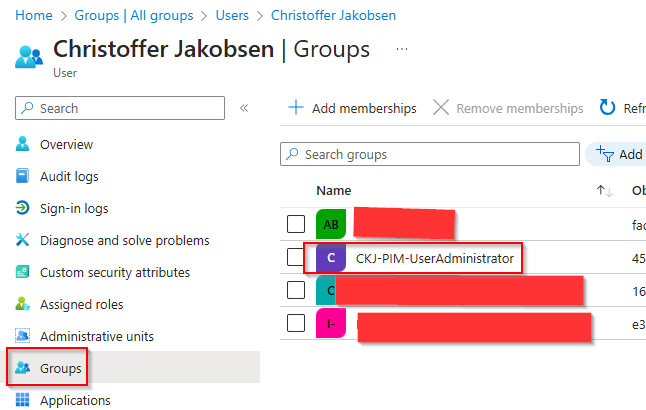This screenshot has height=410, width=646.
Task: Select the CKJ-PIM-UserAdministrator row checkbox
Action: pos(295,257)
